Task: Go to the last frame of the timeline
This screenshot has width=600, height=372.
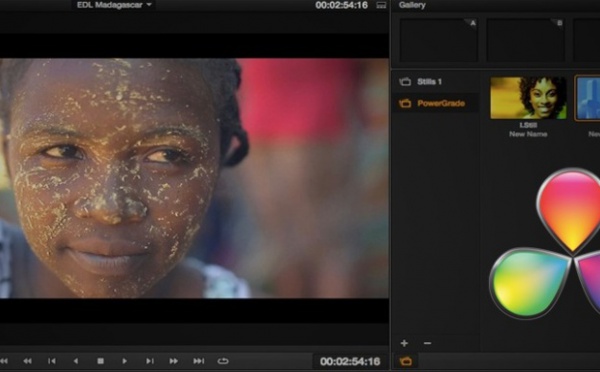Action: tap(199, 361)
